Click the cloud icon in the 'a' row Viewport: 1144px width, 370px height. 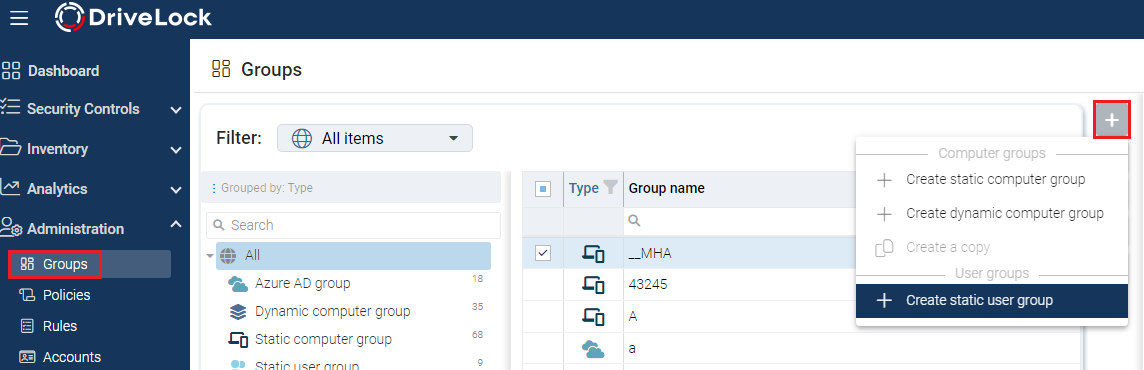click(593, 349)
